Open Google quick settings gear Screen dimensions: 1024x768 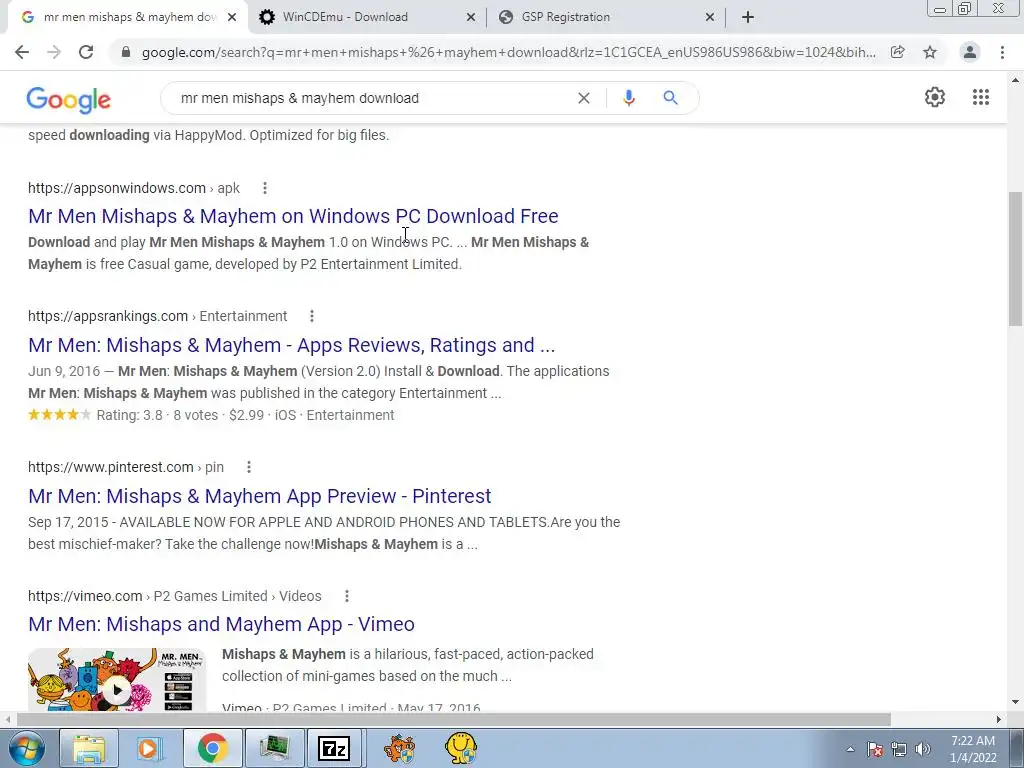[935, 97]
